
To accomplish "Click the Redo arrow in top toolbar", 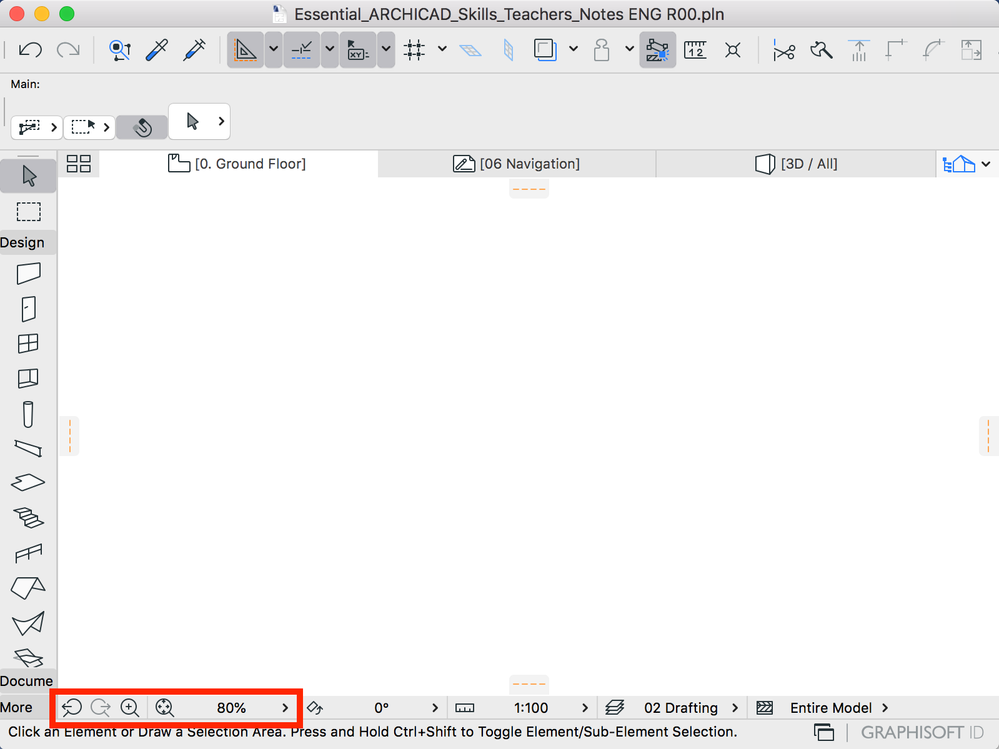I will click(68, 50).
